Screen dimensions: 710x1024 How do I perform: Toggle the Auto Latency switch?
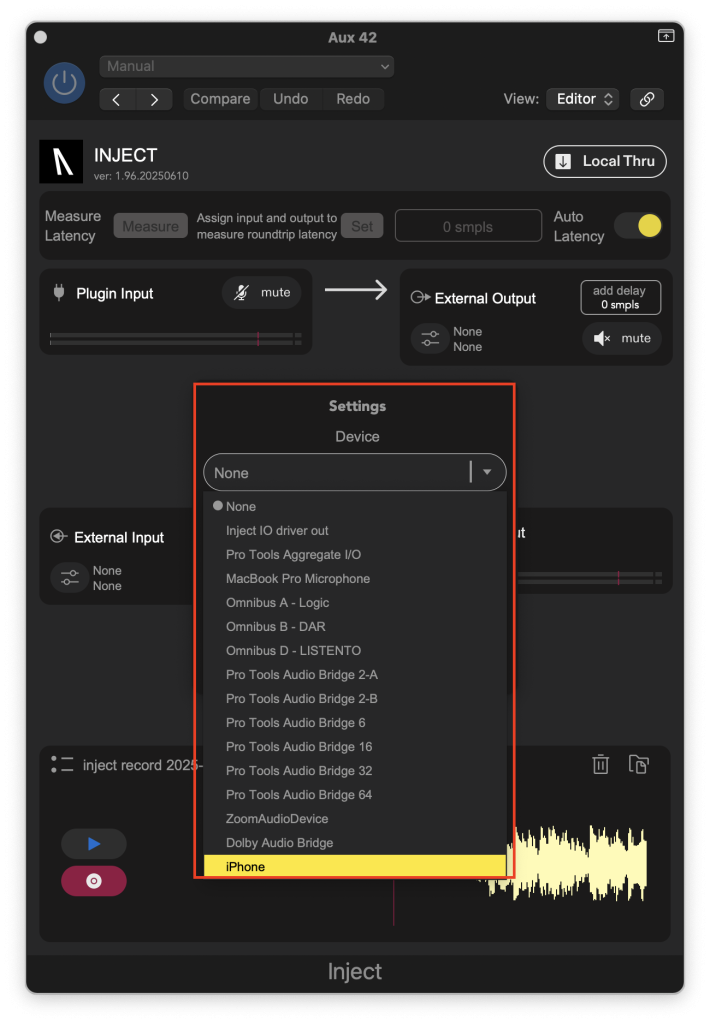[640, 226]
